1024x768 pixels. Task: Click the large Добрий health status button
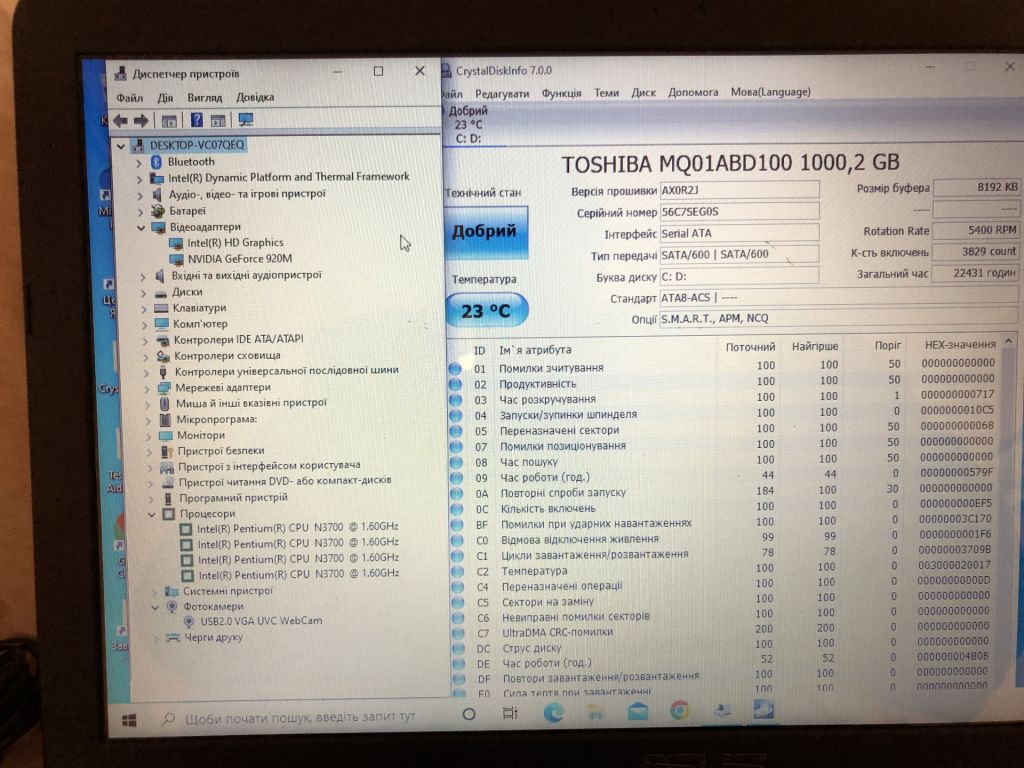click(485, 232)
